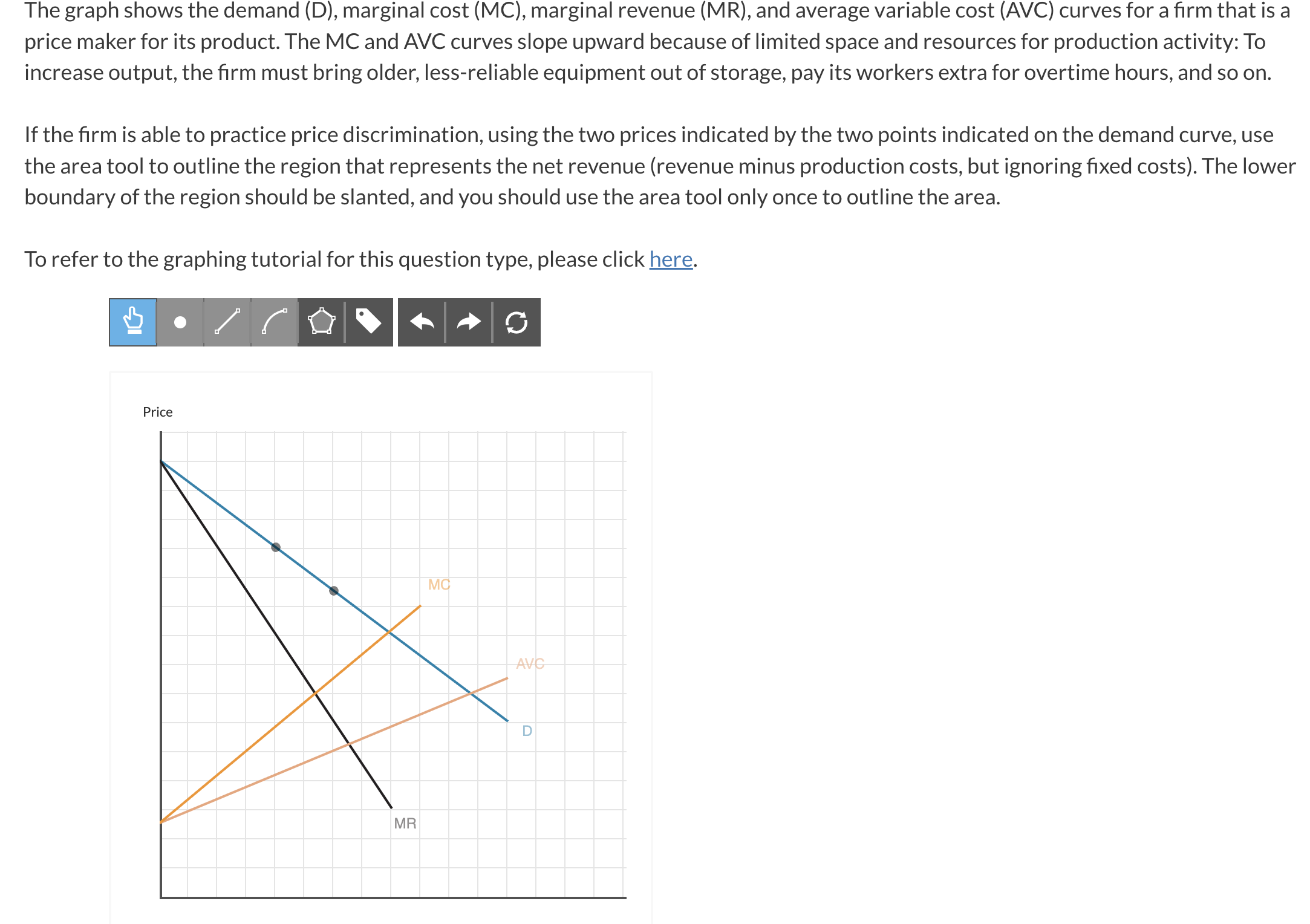
Task: Open the graphing tutorial via the here link
Action: [x=670, y=259]
